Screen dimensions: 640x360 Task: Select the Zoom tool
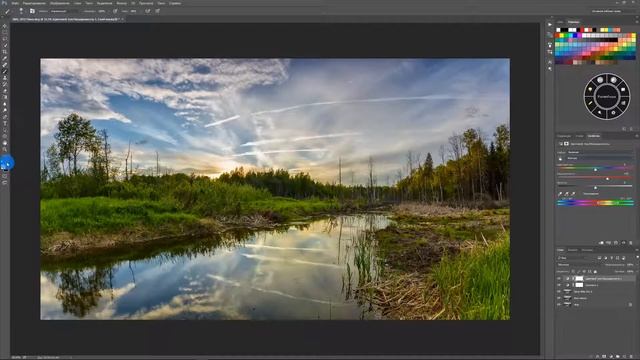[4, 150]
